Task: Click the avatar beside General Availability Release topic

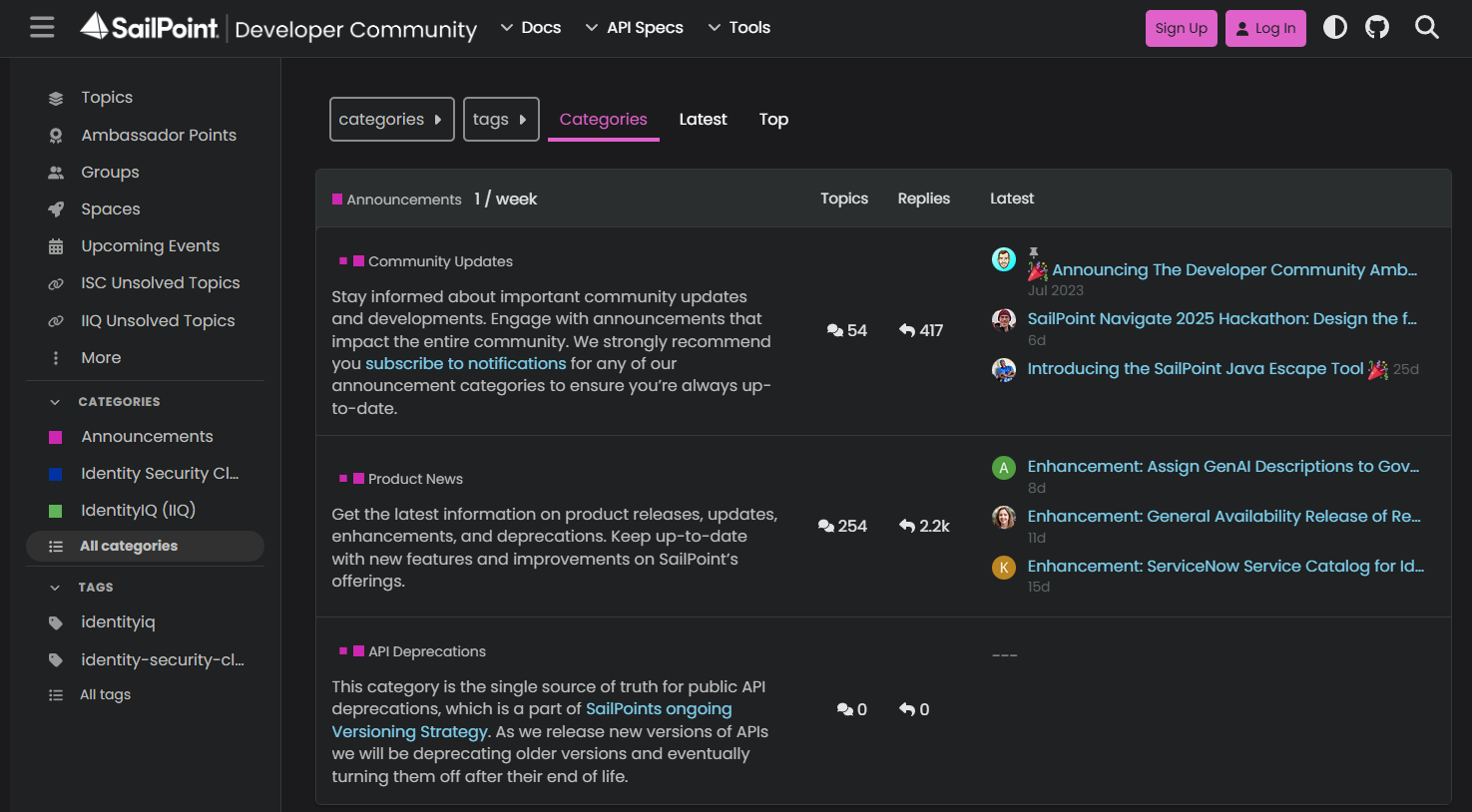Action: tap(1004, 518)
